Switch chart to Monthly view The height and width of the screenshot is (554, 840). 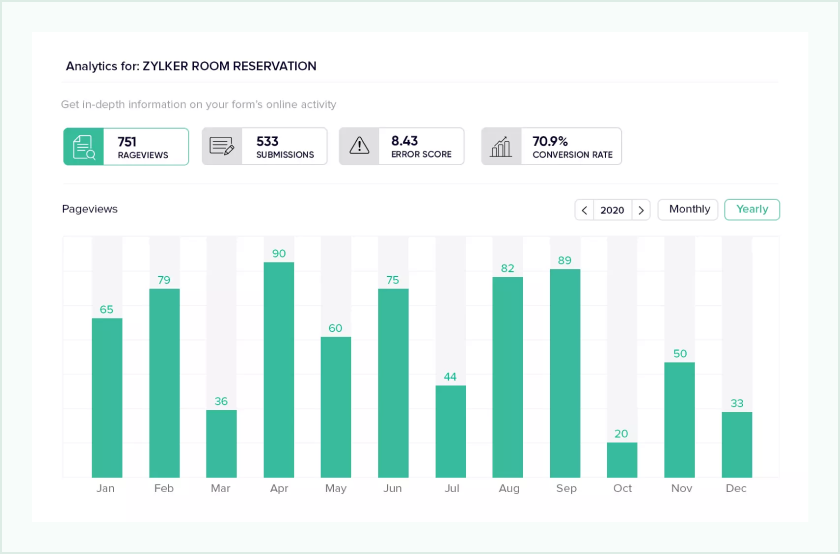tap(689, 209)
